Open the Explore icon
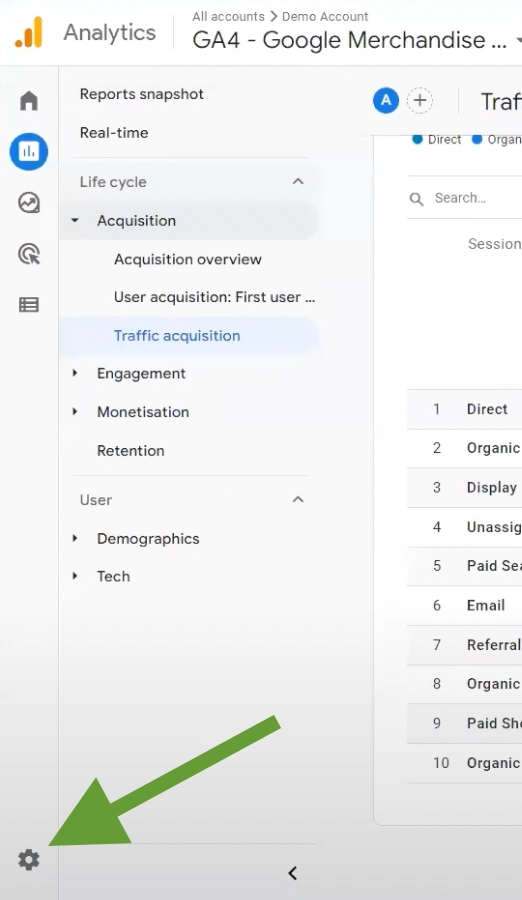The image size is (522, 900). 29,203
